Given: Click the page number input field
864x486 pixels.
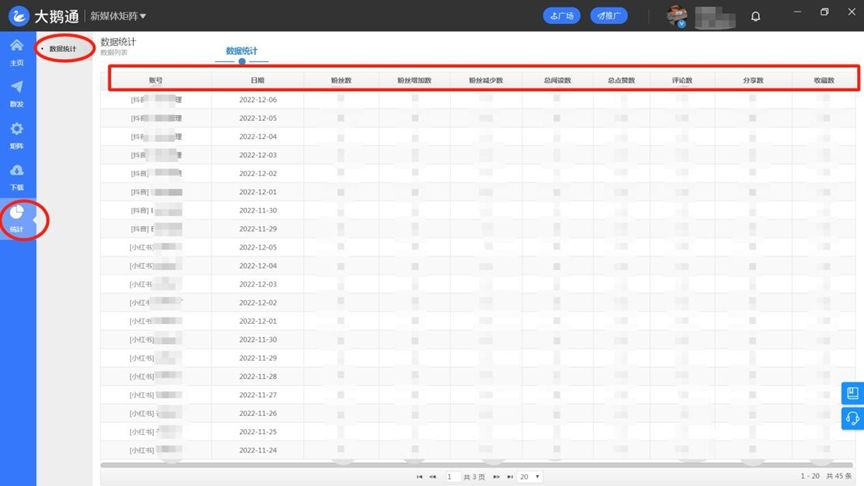Looking at the screenshot, I should pos(453,477).
